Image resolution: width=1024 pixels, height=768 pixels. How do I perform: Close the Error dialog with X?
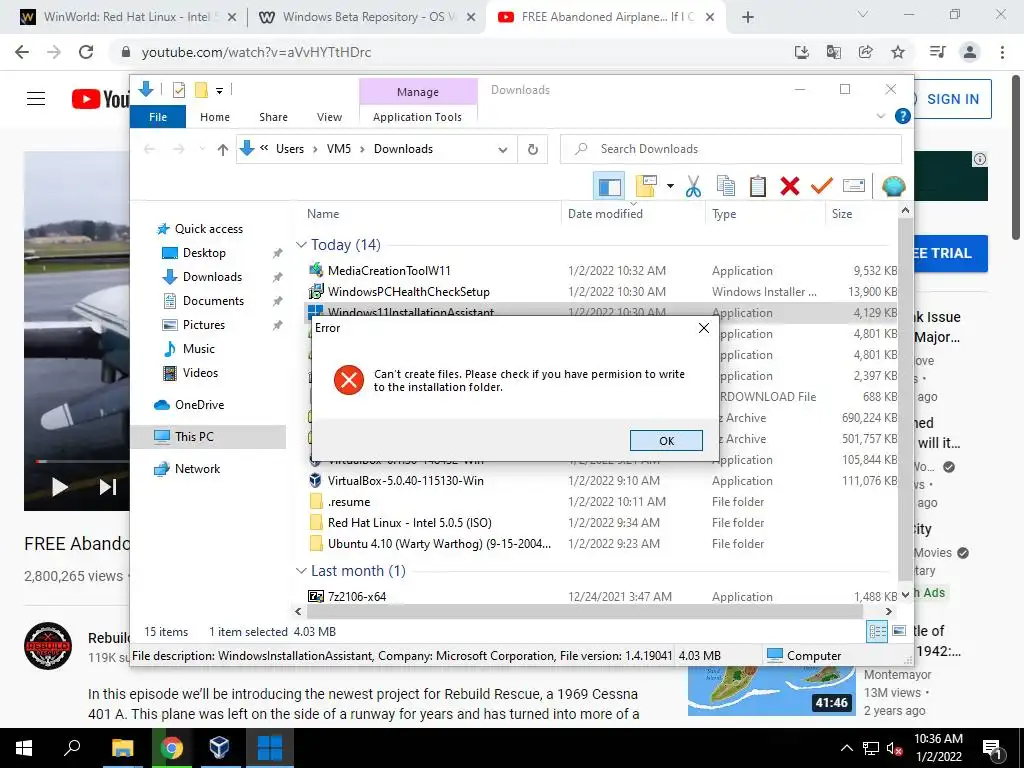(x=703, y=328)
